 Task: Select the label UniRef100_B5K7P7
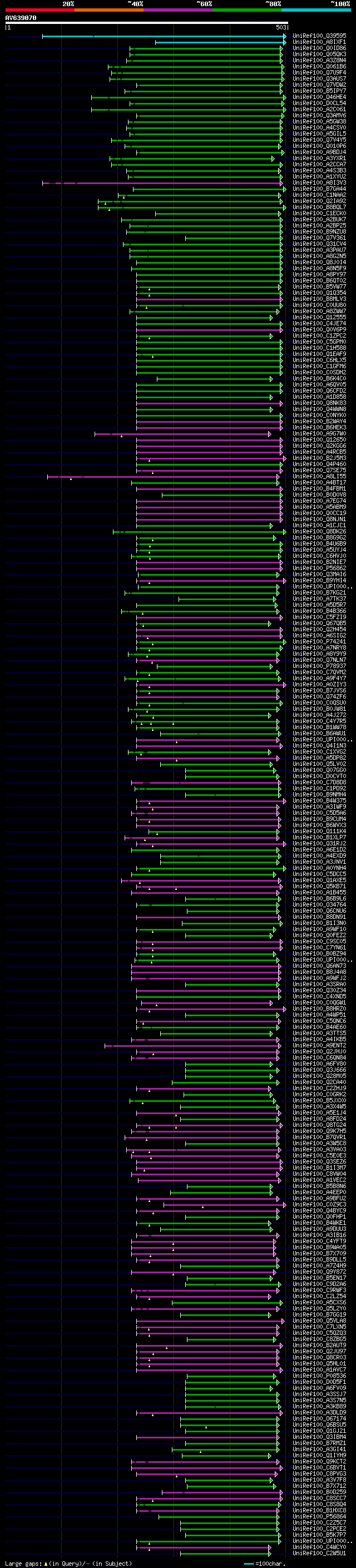319,1534
